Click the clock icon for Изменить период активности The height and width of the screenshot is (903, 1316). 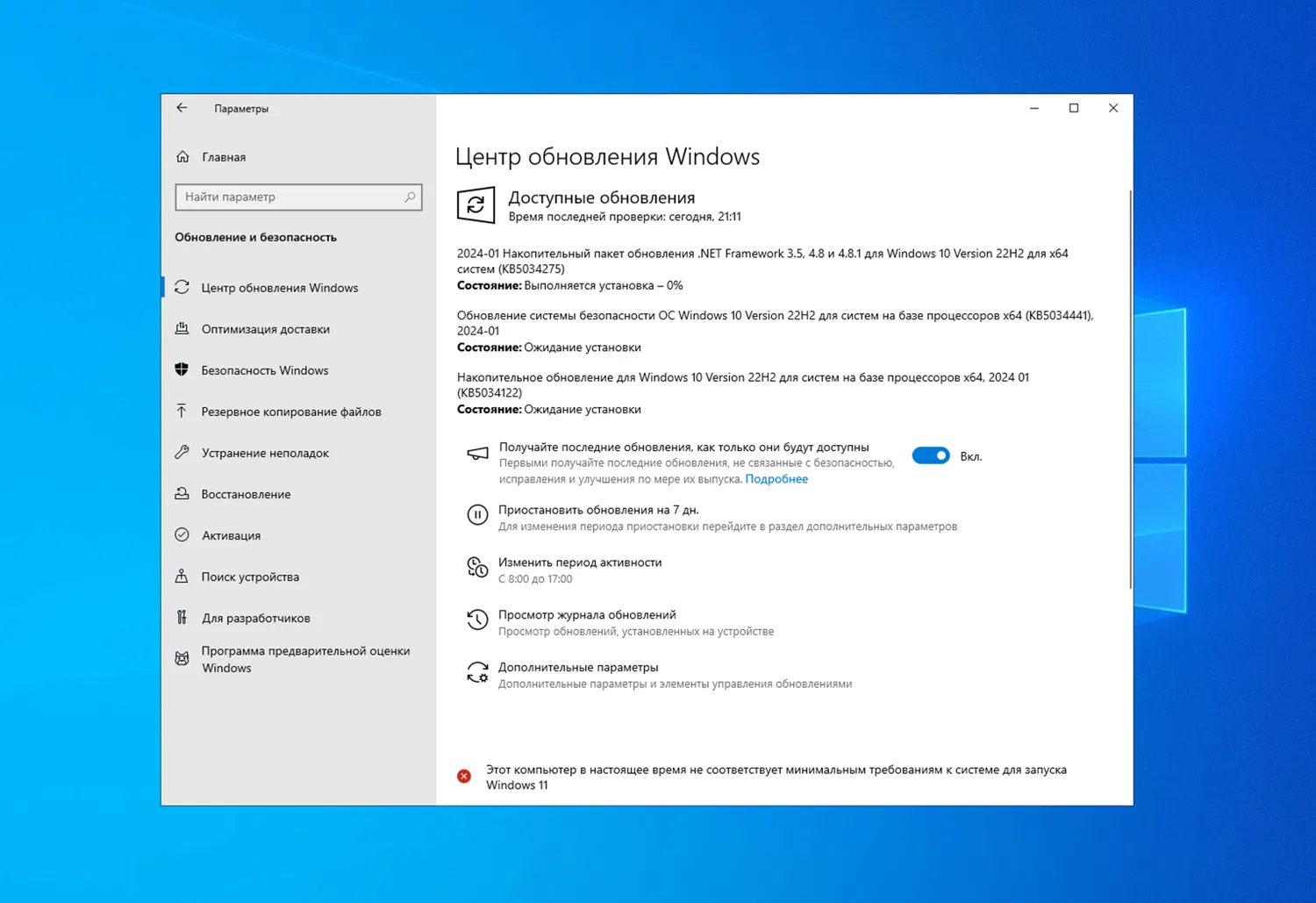[x=477, y=568]
